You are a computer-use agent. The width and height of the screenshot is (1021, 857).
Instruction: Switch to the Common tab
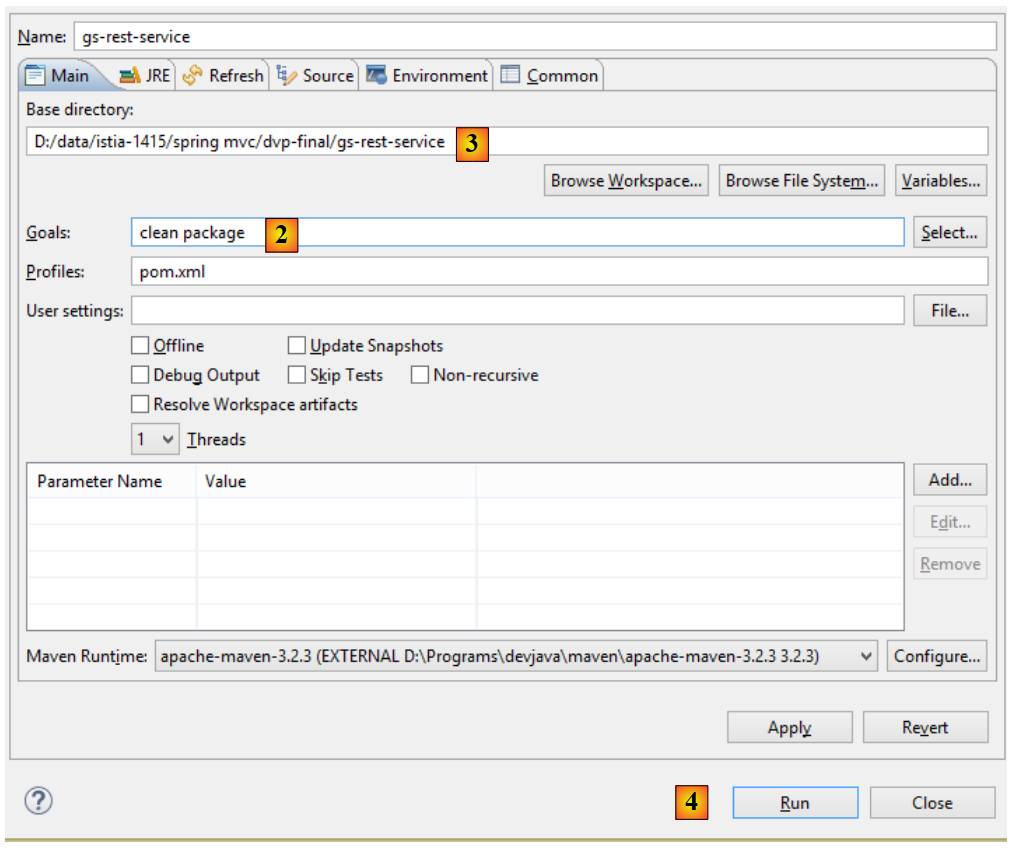coord(550,76)
